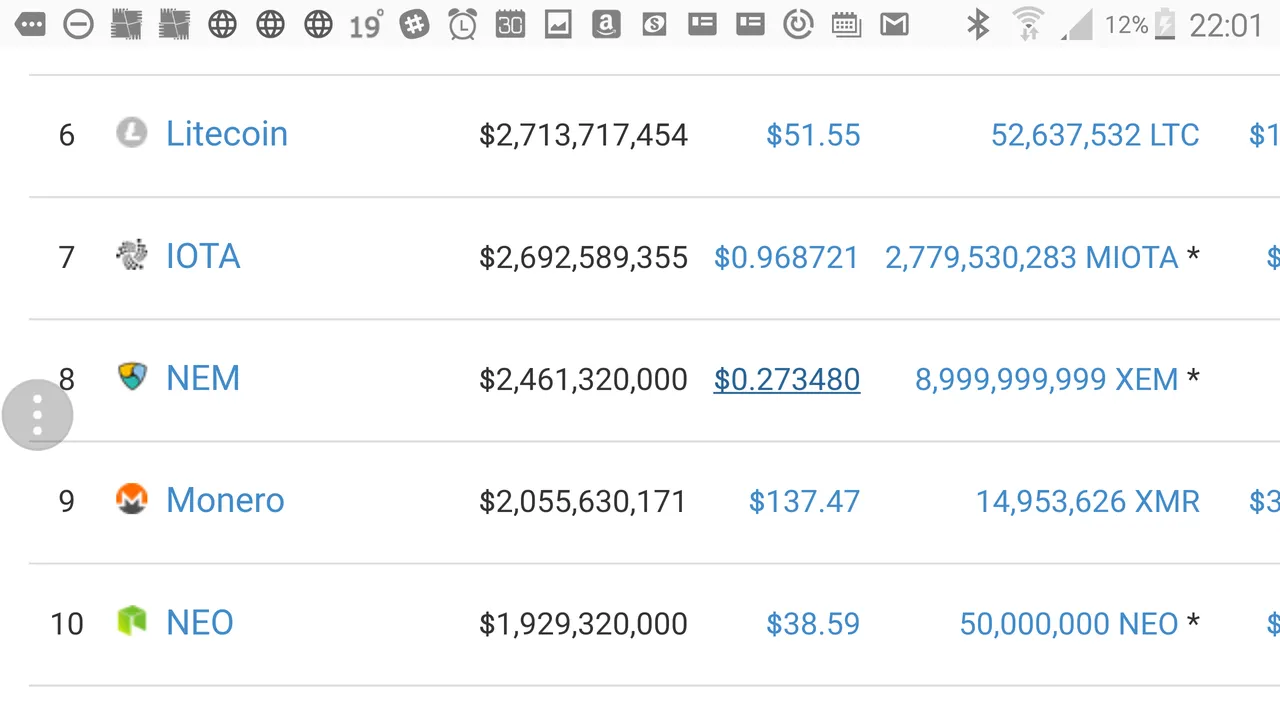Click supply 52,637,532 LTC
Viewport: 1280px width, 720px height.
pos(1095,135)
